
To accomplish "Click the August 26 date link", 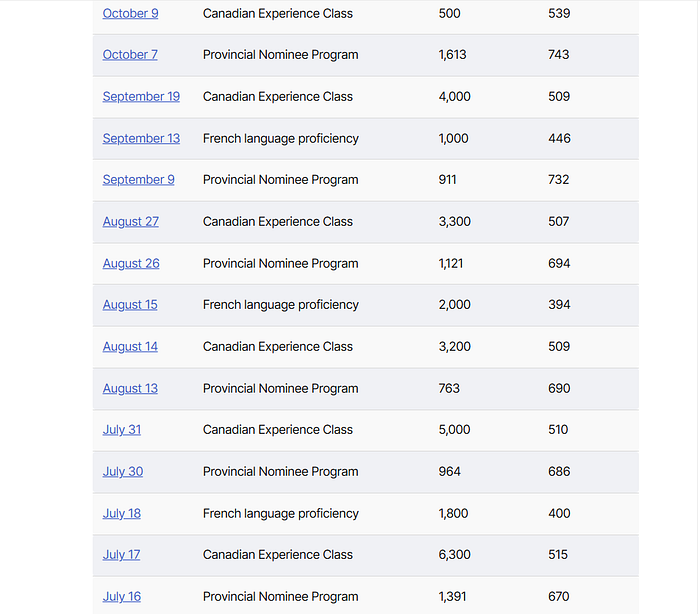I will (130, 264).
